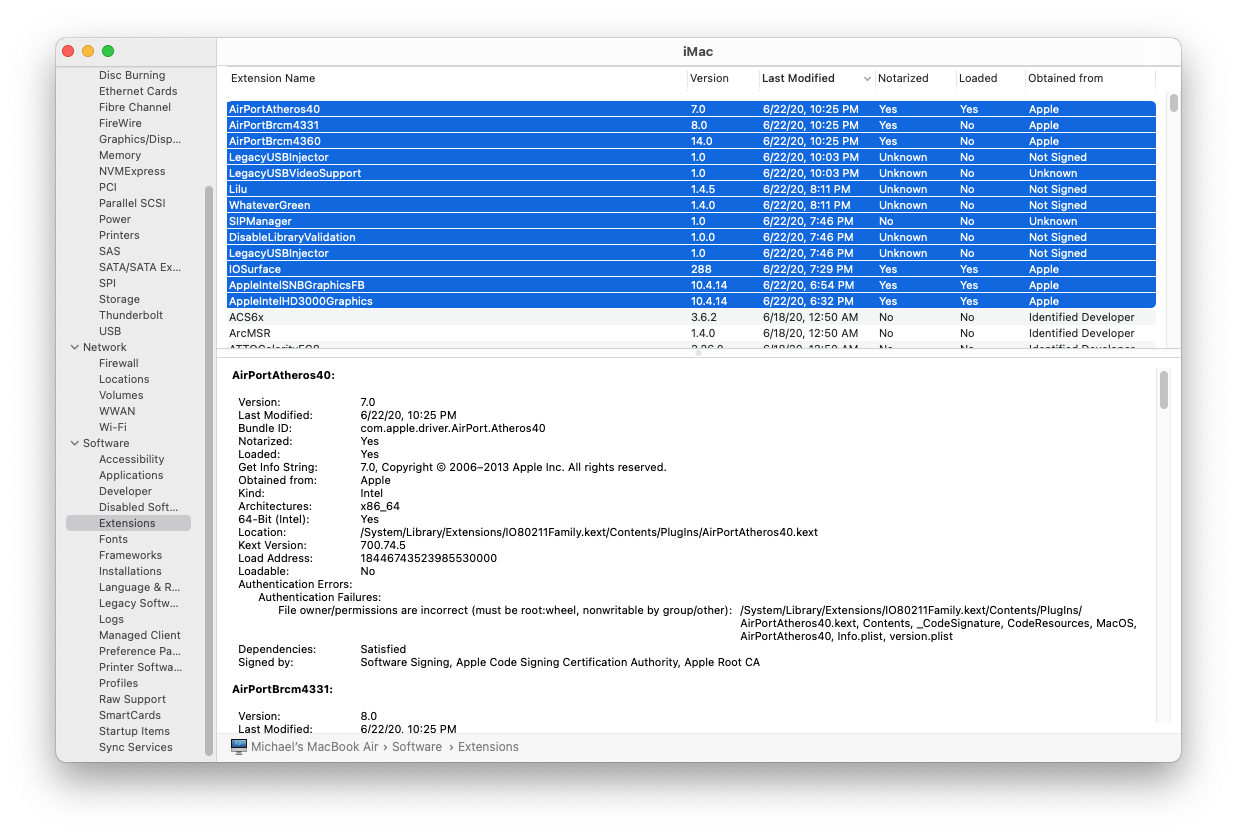Screen dimensions: 1237x836
Task: Click the split-pane divider handle dot
Action: point(699,353)
